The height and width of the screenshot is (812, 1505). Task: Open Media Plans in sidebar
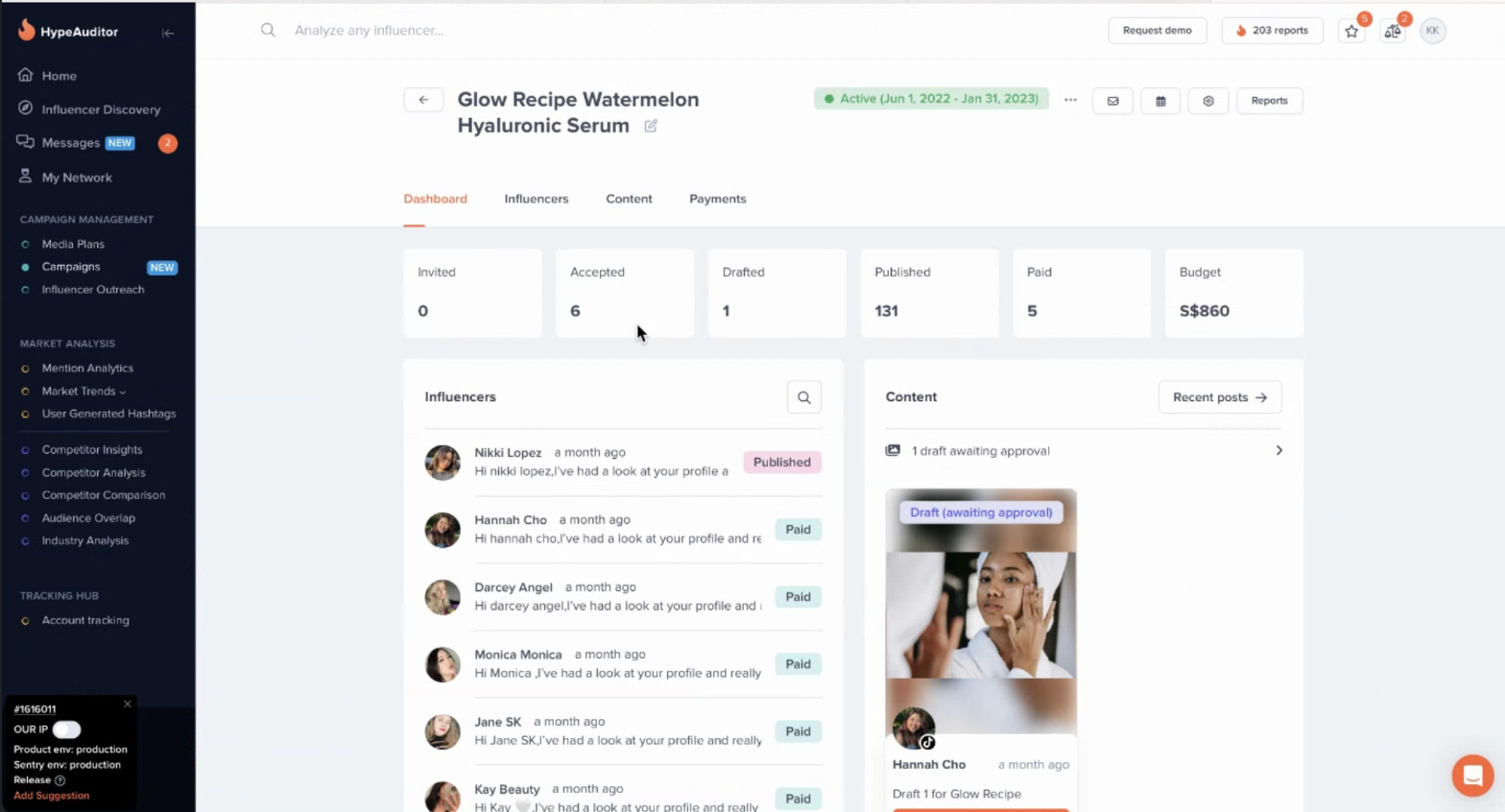(73, 244)
